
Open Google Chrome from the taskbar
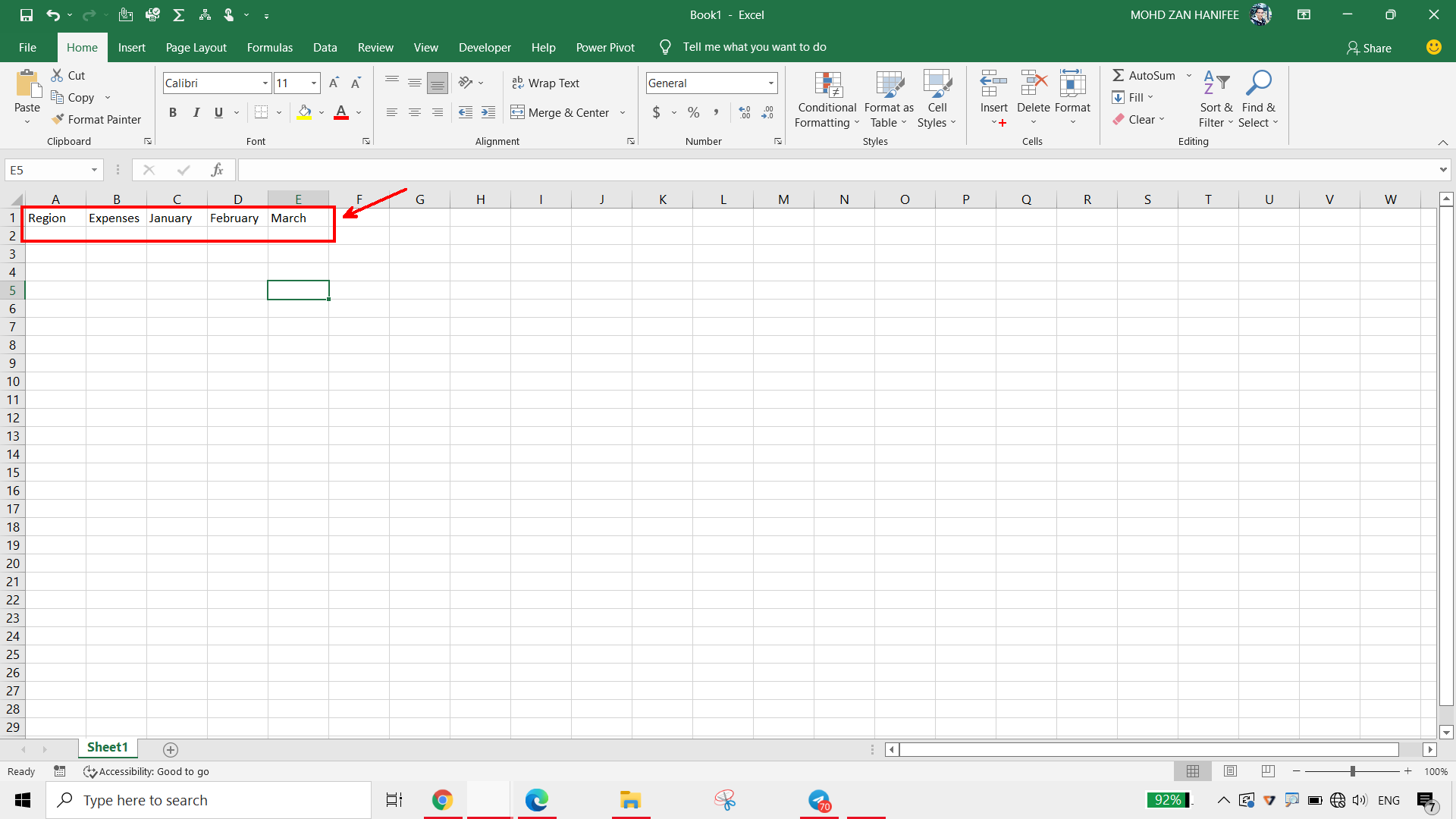443,800
